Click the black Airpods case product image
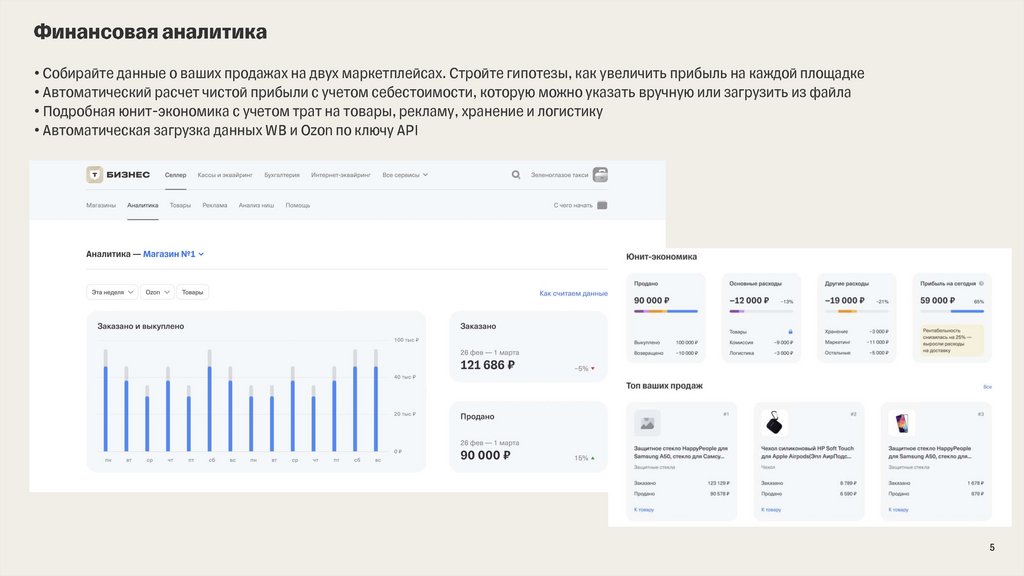This screenshot has width=1024, height=576. [774, 422]
